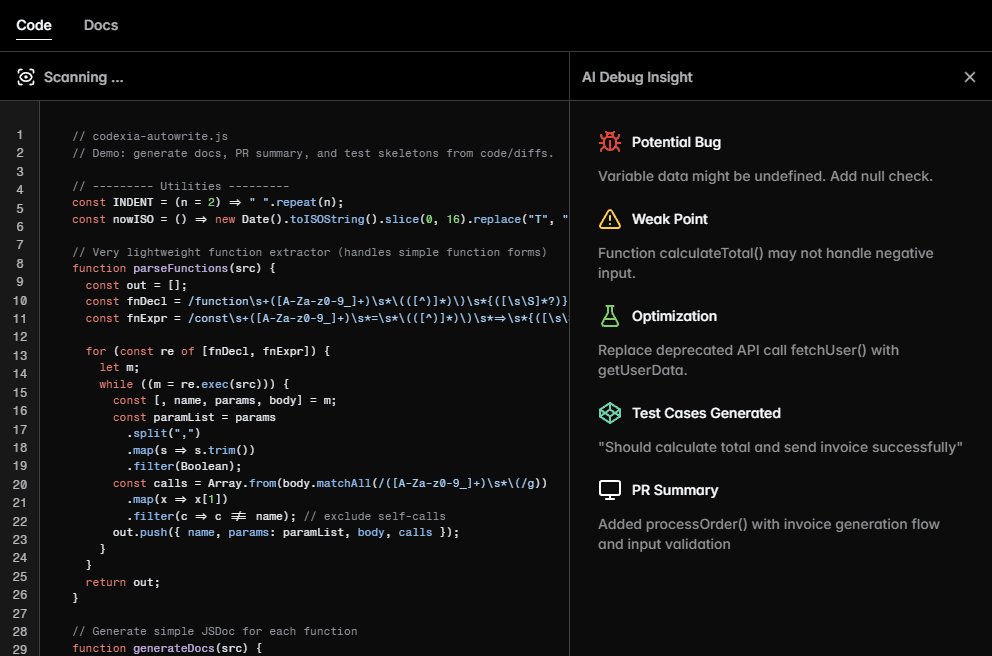Select the Potential Bug heading
Screen dimensions: 992x656
(x=676, y=142)
